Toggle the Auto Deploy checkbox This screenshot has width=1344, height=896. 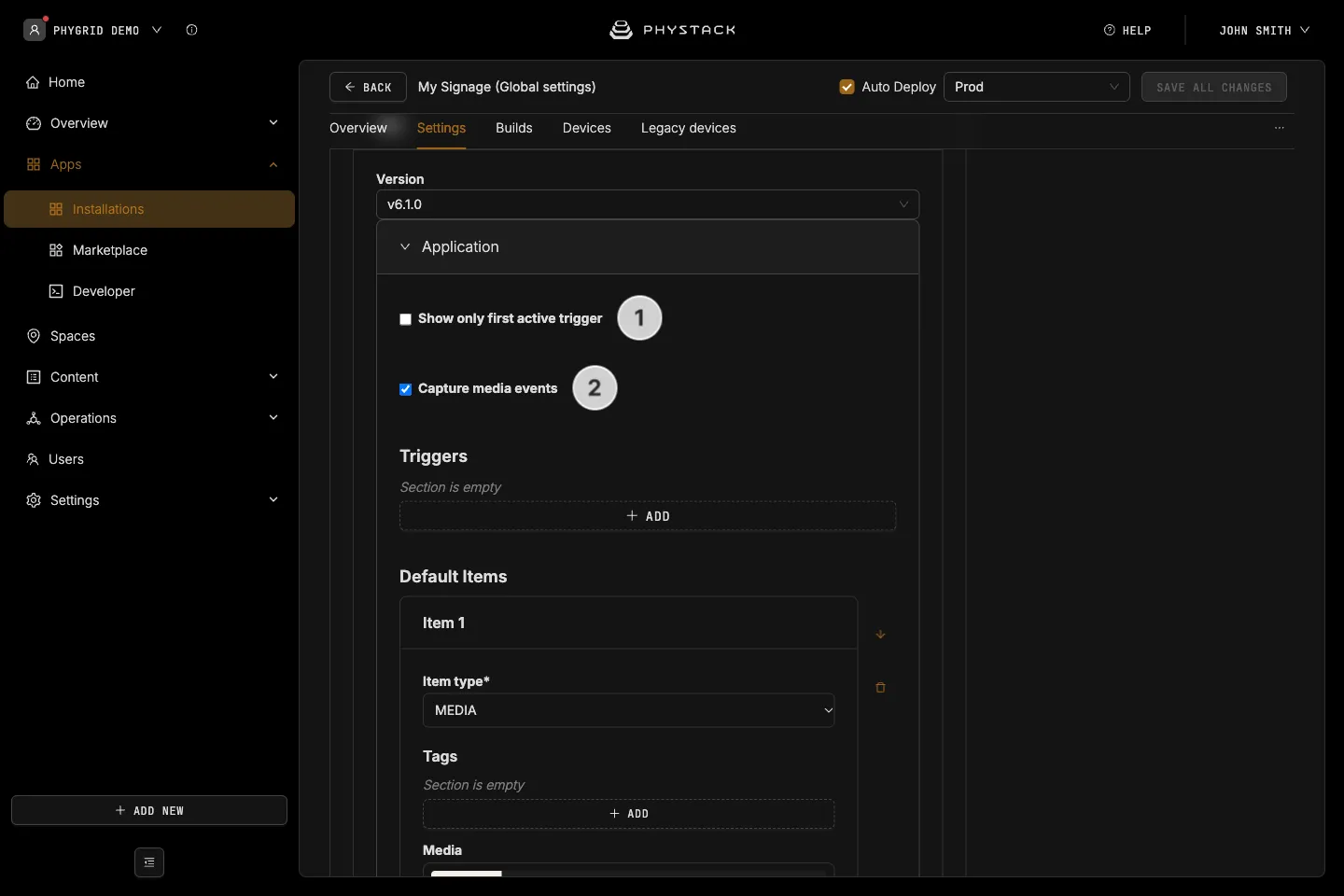click(x=847, y=87)
